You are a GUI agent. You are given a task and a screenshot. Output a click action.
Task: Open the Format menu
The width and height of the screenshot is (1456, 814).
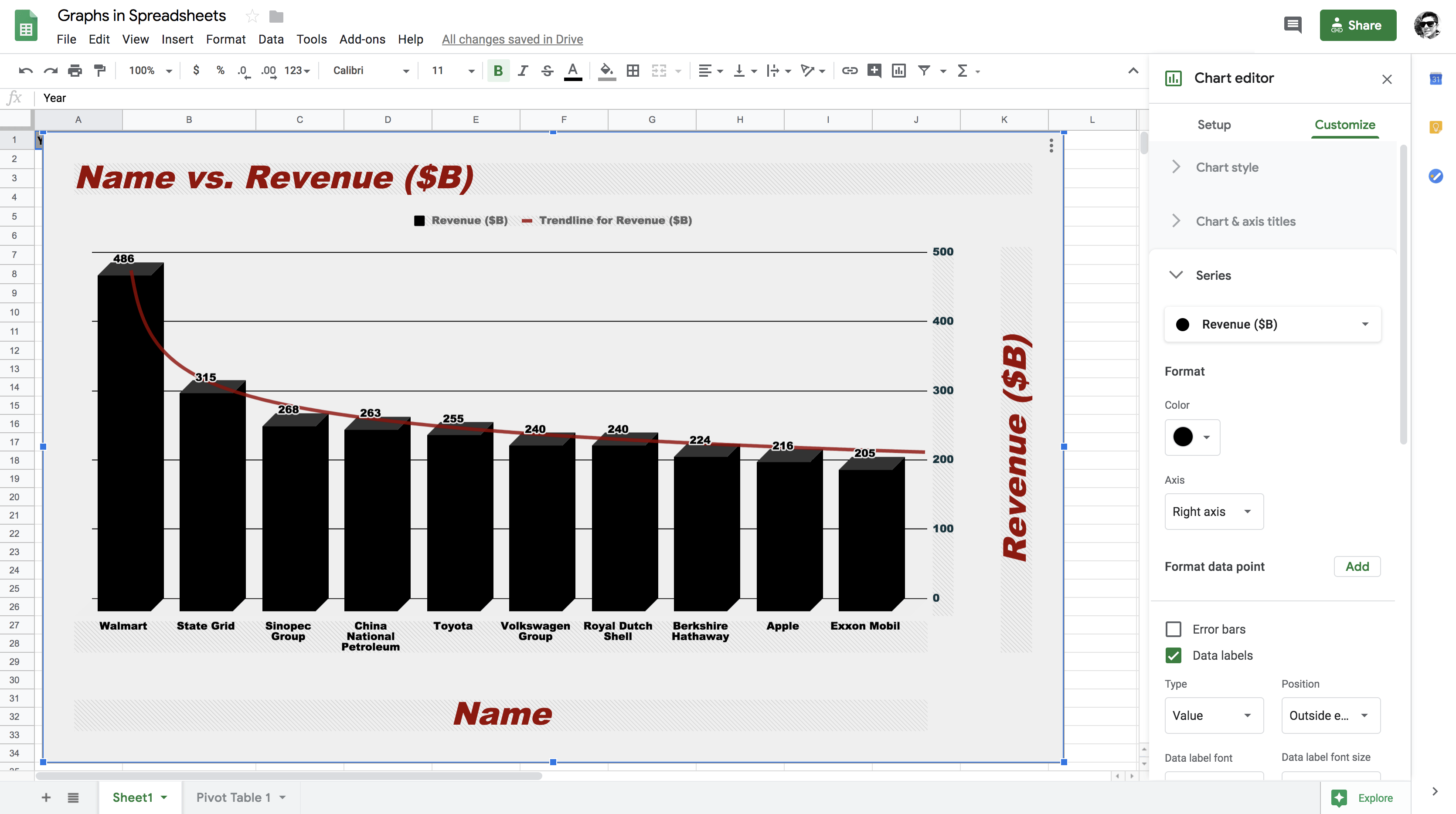pos(225,40)
